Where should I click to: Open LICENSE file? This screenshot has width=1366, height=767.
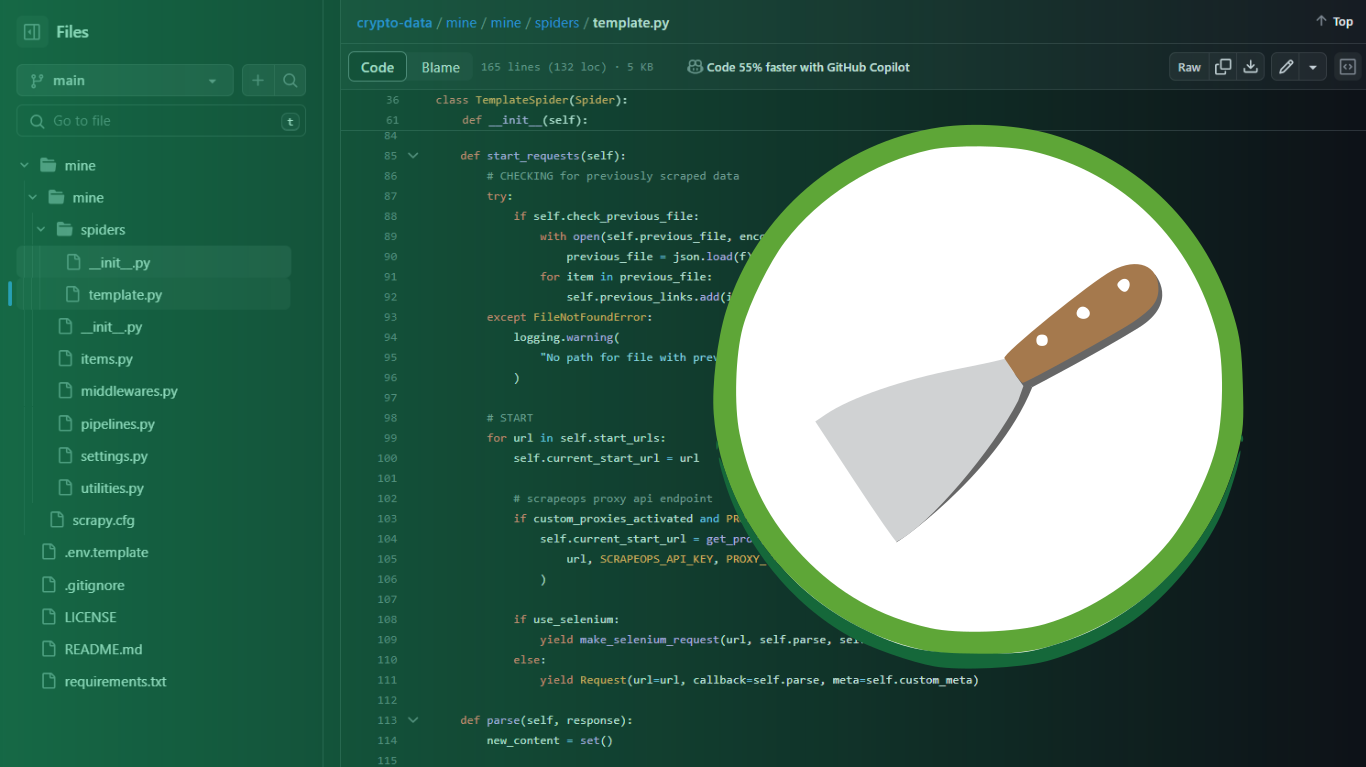(x=90, y=617)
